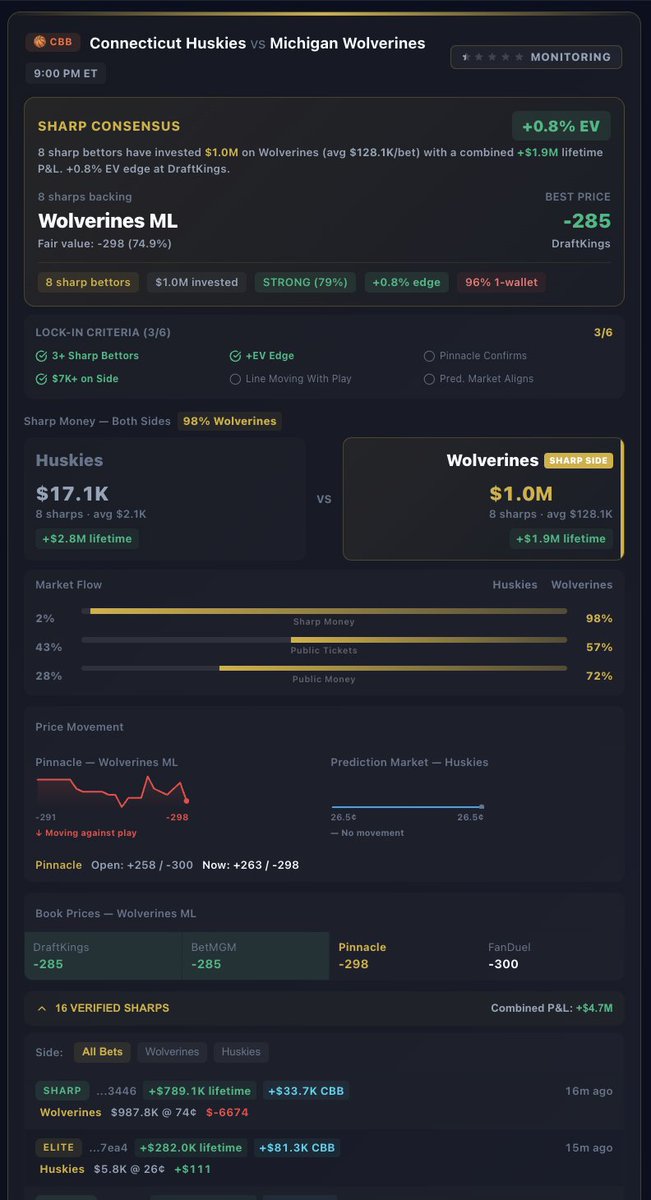Screen dimensions: 651x1200
Task: Click the star rating next to MONITORING
Action: point(492,57)
